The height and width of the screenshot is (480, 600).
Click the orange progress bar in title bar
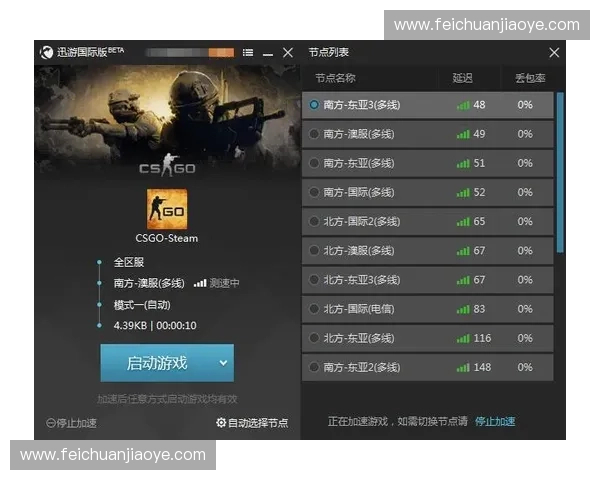[221, 52]
